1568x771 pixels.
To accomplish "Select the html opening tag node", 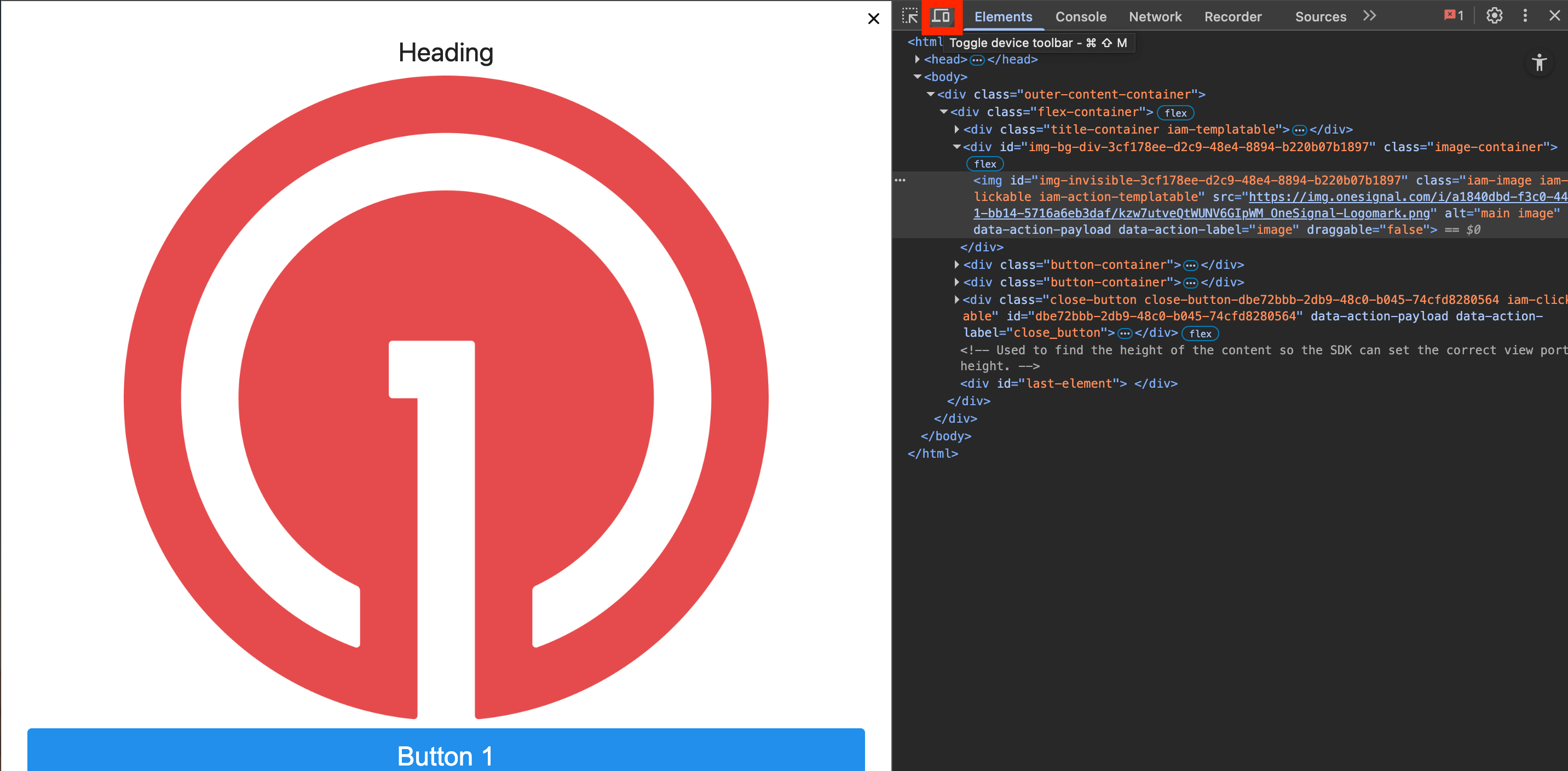I will point(925,42).
